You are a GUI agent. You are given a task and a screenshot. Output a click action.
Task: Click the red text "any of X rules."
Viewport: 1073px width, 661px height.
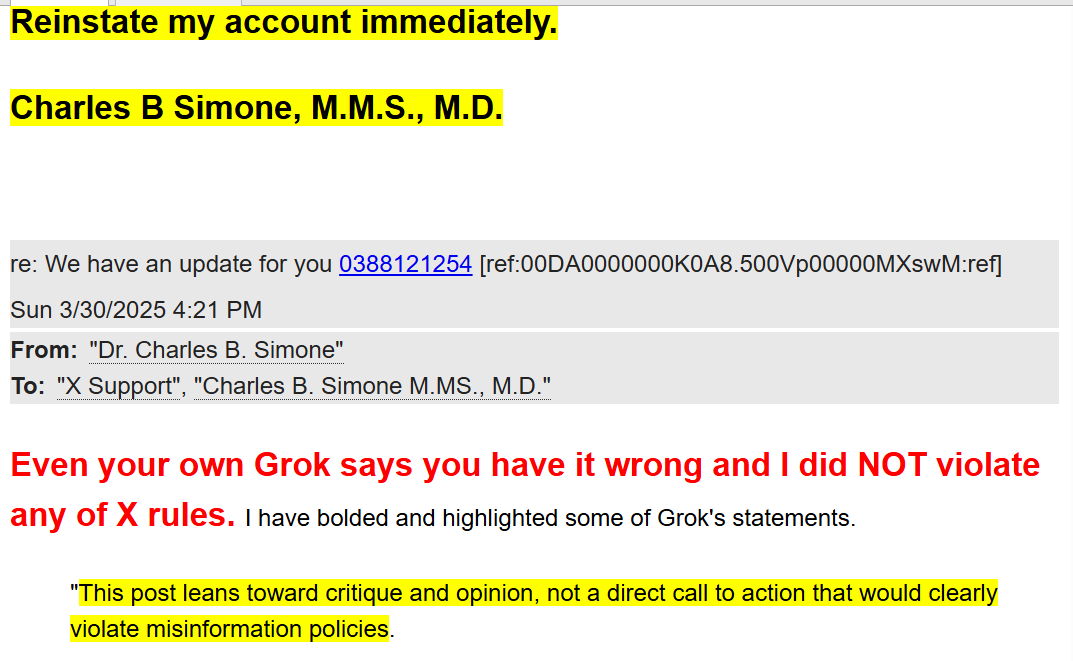tap(122, 515)
